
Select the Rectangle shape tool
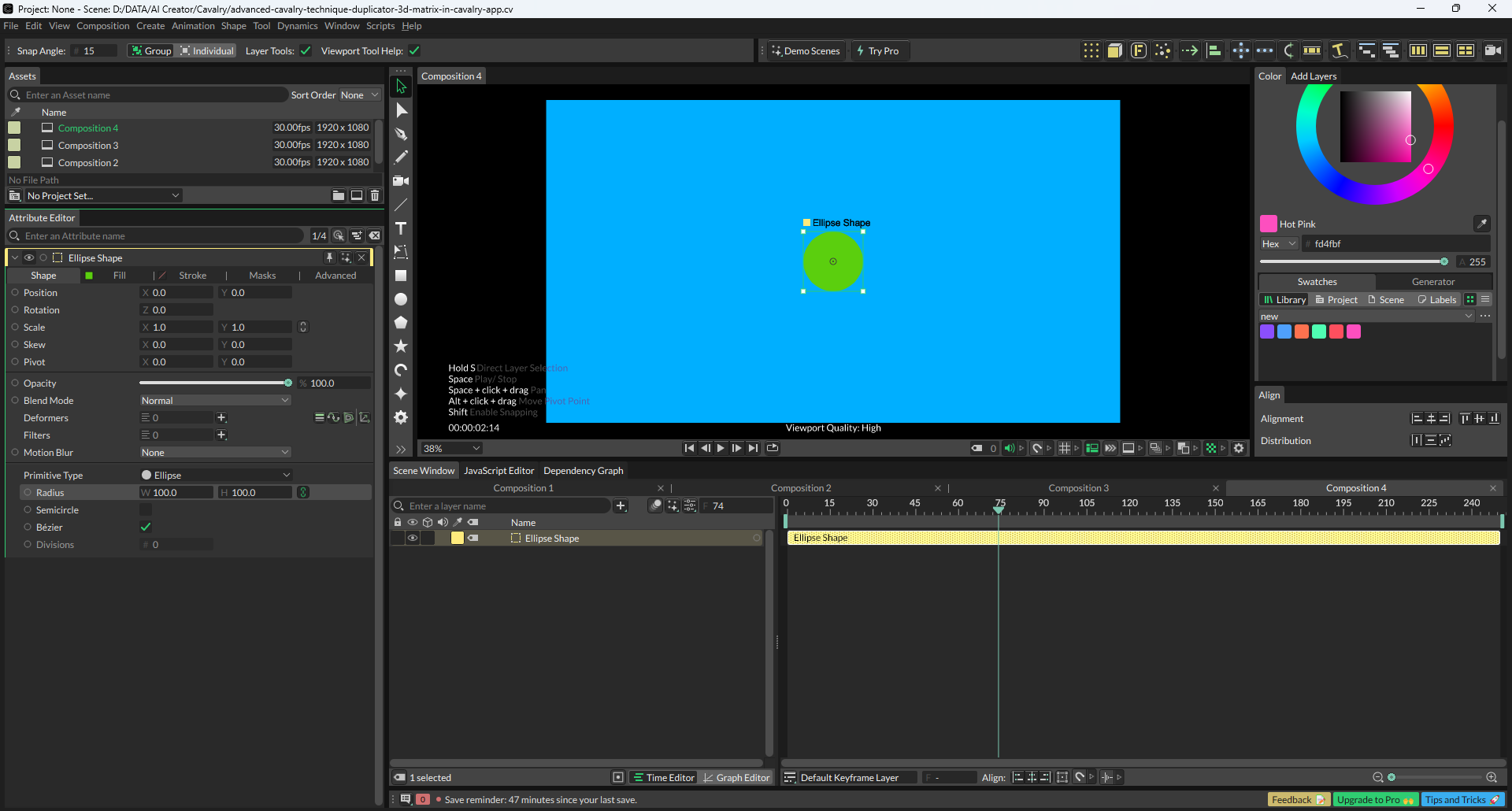point(401,276)
